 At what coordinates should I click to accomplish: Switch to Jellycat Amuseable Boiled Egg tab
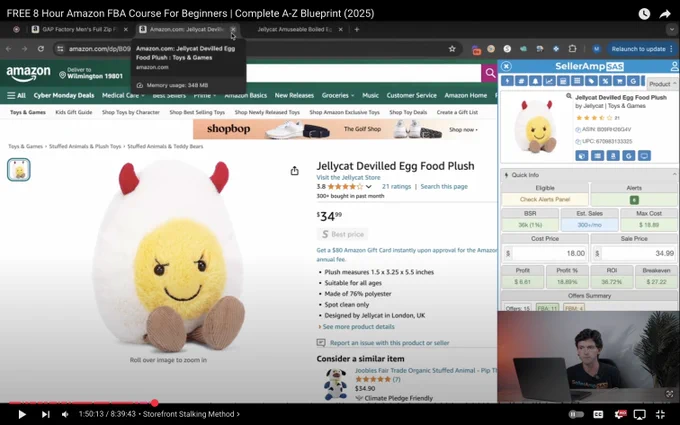(295, 29)
